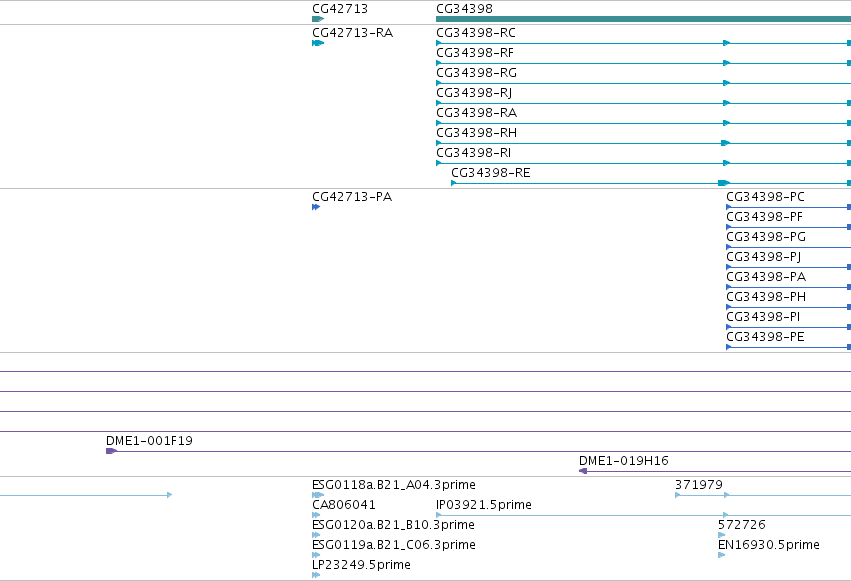Select the CG34398-RI transcript label
The image size is (851, 581).
pos(473,153)
